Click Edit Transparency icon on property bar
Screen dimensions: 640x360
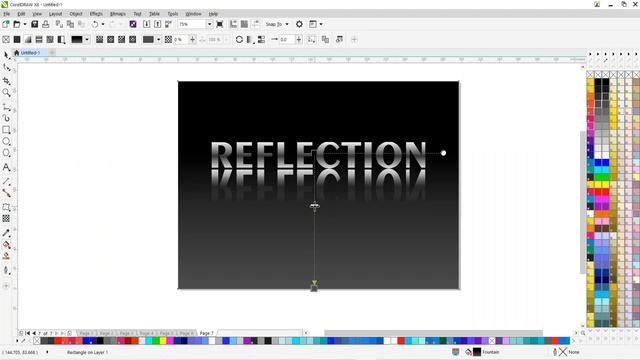coord(339,40)
